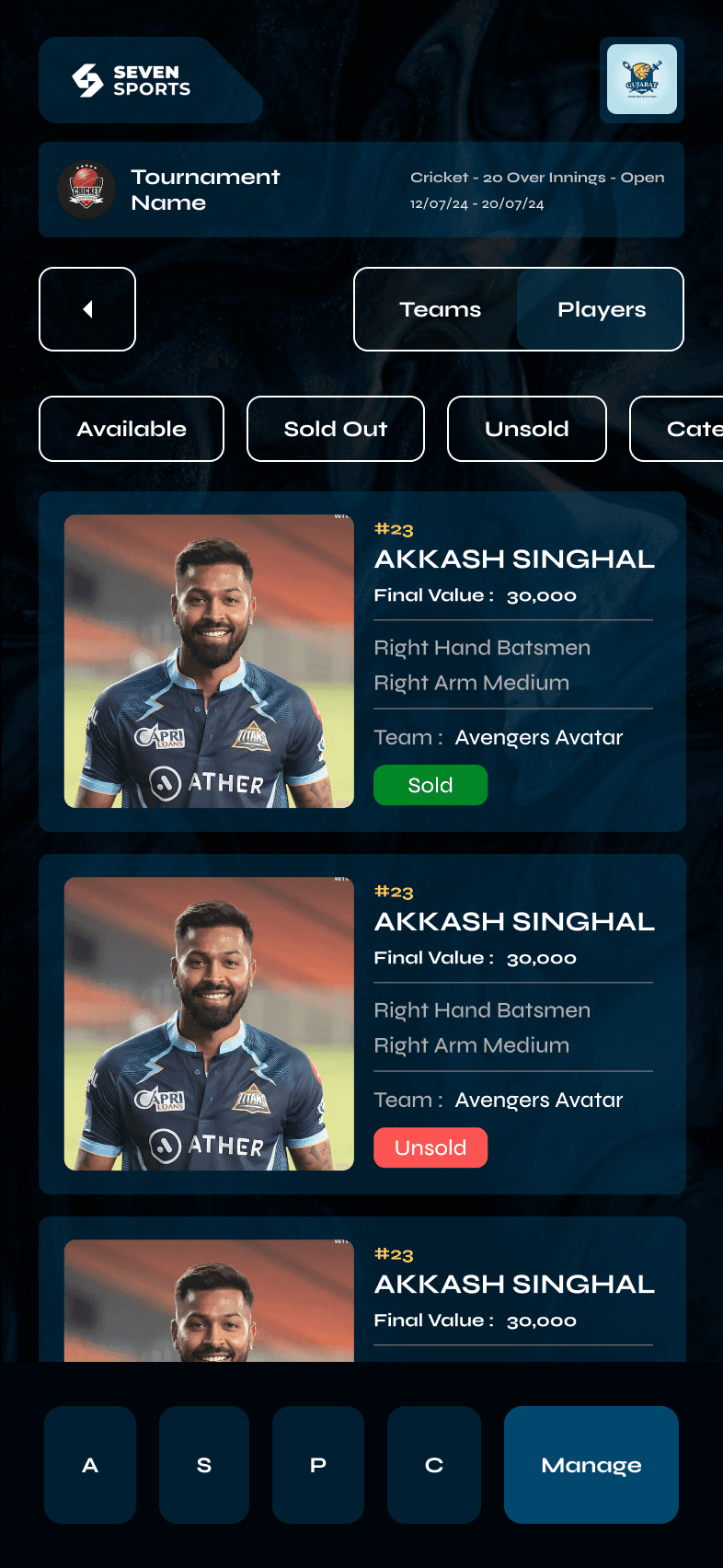Screen dimensions: 723x1568
Task: Select the C shortcut tile
Action: (434, 1464)
